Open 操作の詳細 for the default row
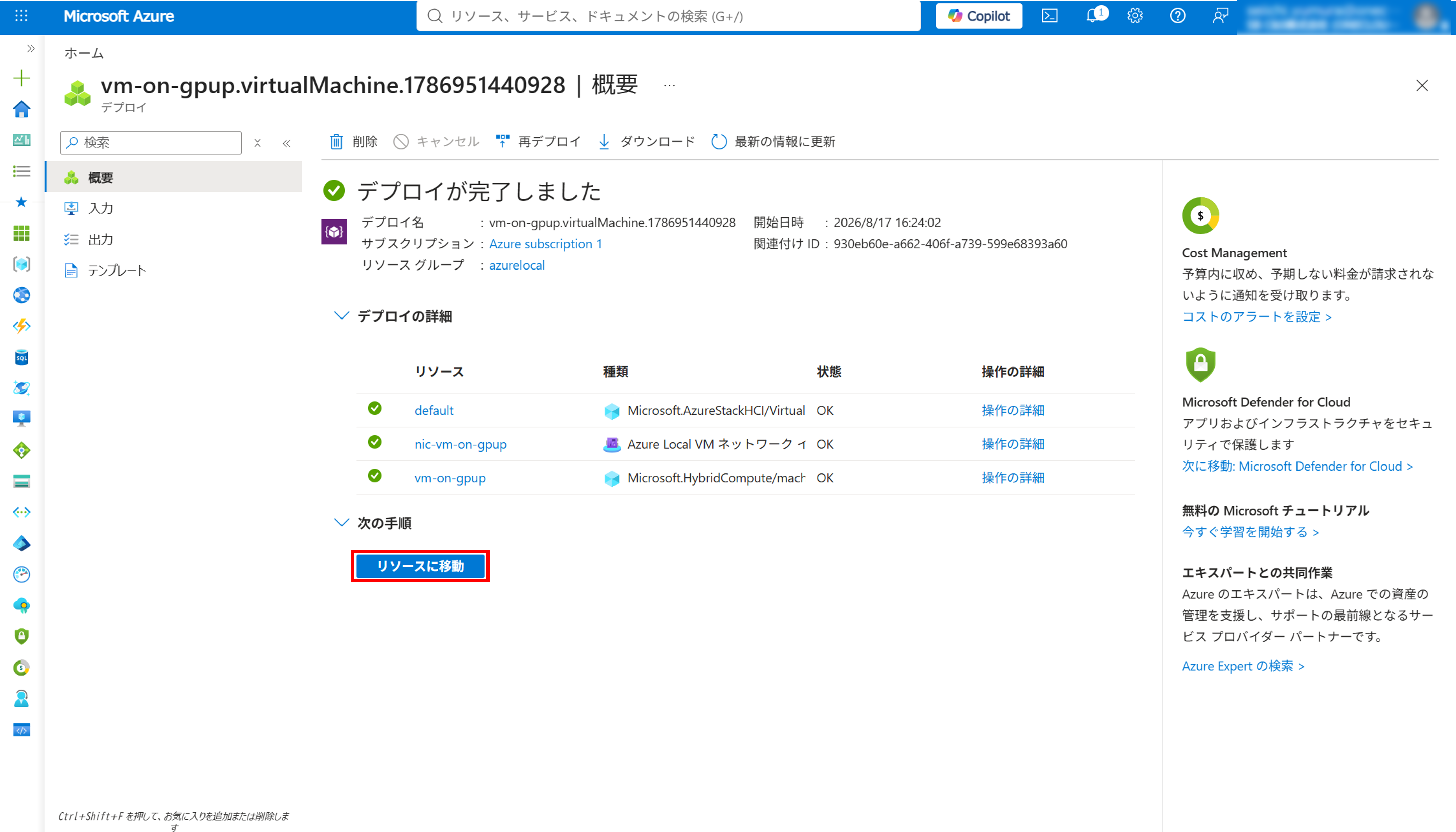1456x832 pixels. point(1013,410)
